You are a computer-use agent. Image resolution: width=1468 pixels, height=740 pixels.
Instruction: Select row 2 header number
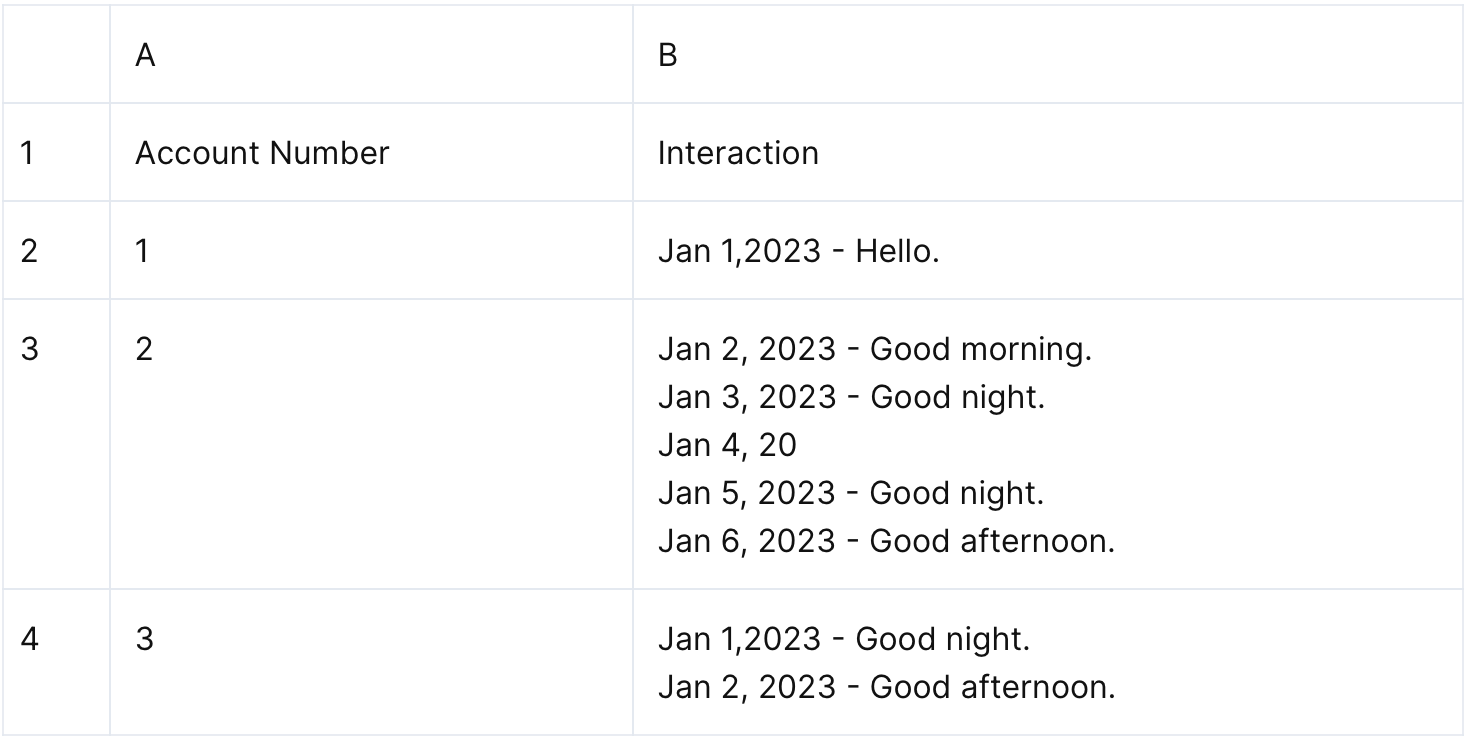pos(30,251)
